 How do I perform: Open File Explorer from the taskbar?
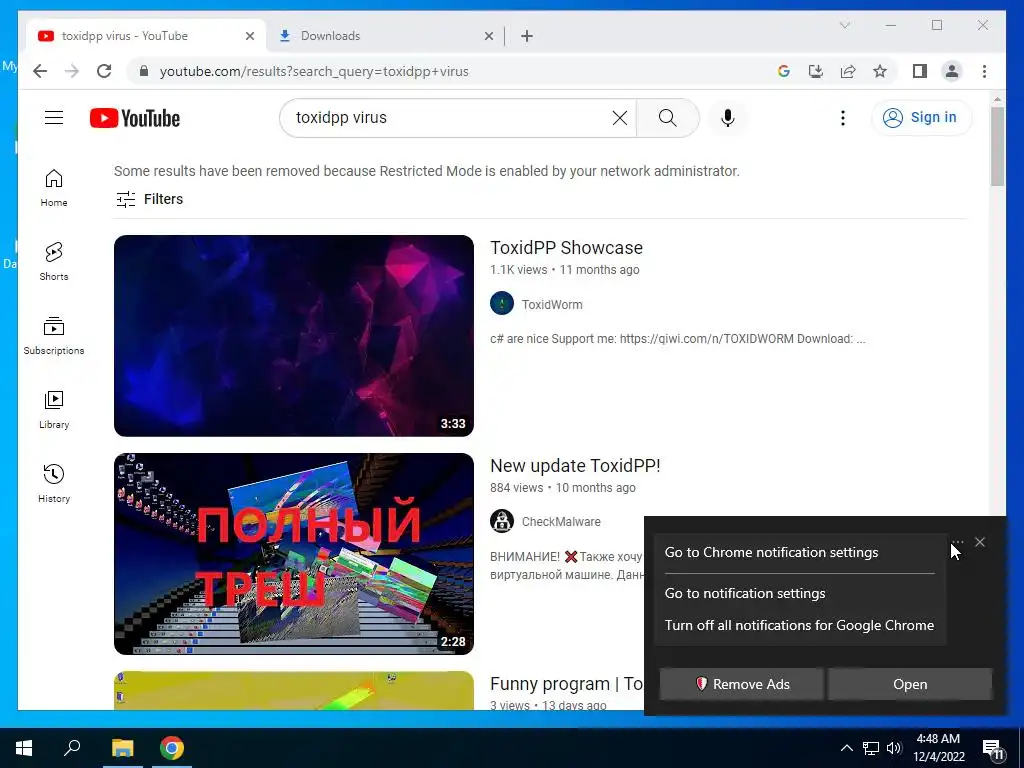122,748
